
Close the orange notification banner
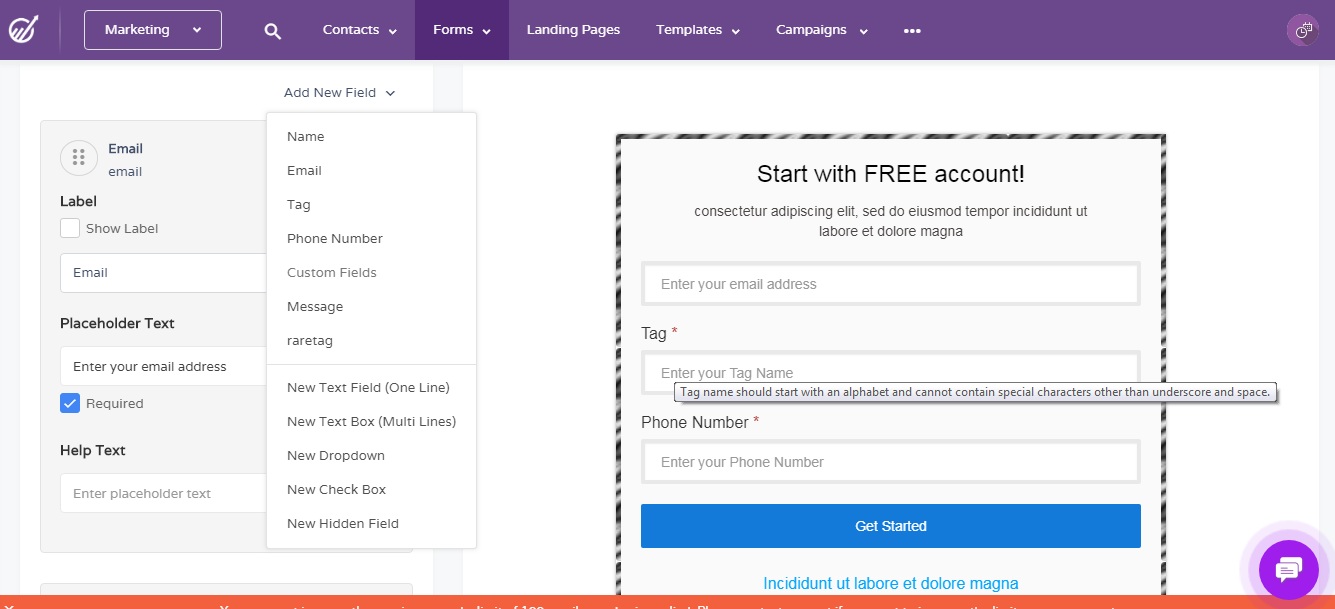click(8, 605)
